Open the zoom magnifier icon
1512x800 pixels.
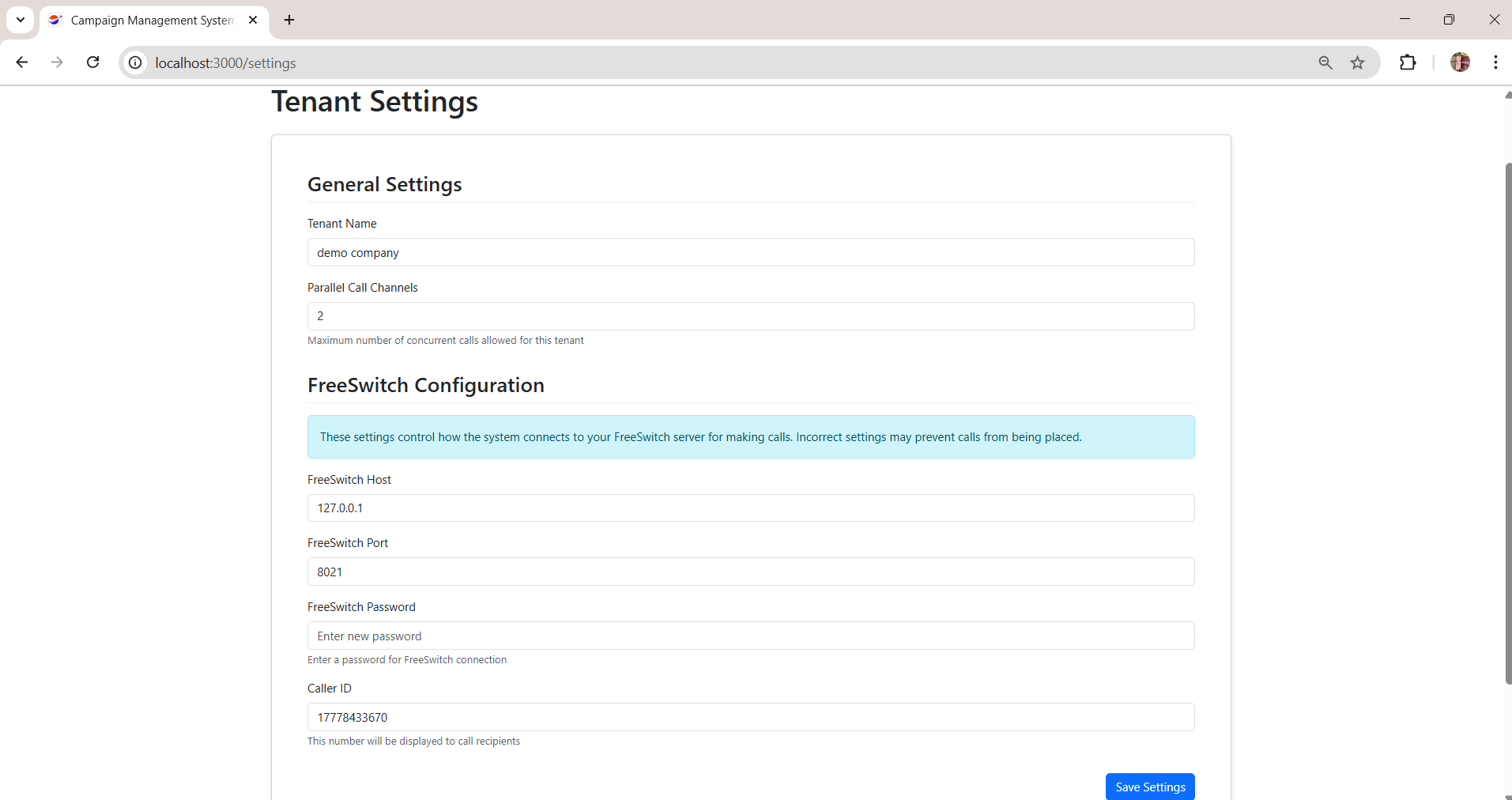1325,62
